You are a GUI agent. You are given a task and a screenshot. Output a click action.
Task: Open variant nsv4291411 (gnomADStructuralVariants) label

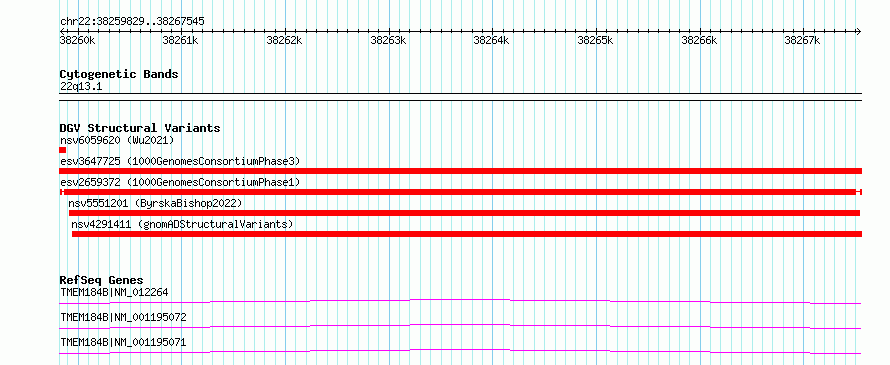(x=182, y=224)
